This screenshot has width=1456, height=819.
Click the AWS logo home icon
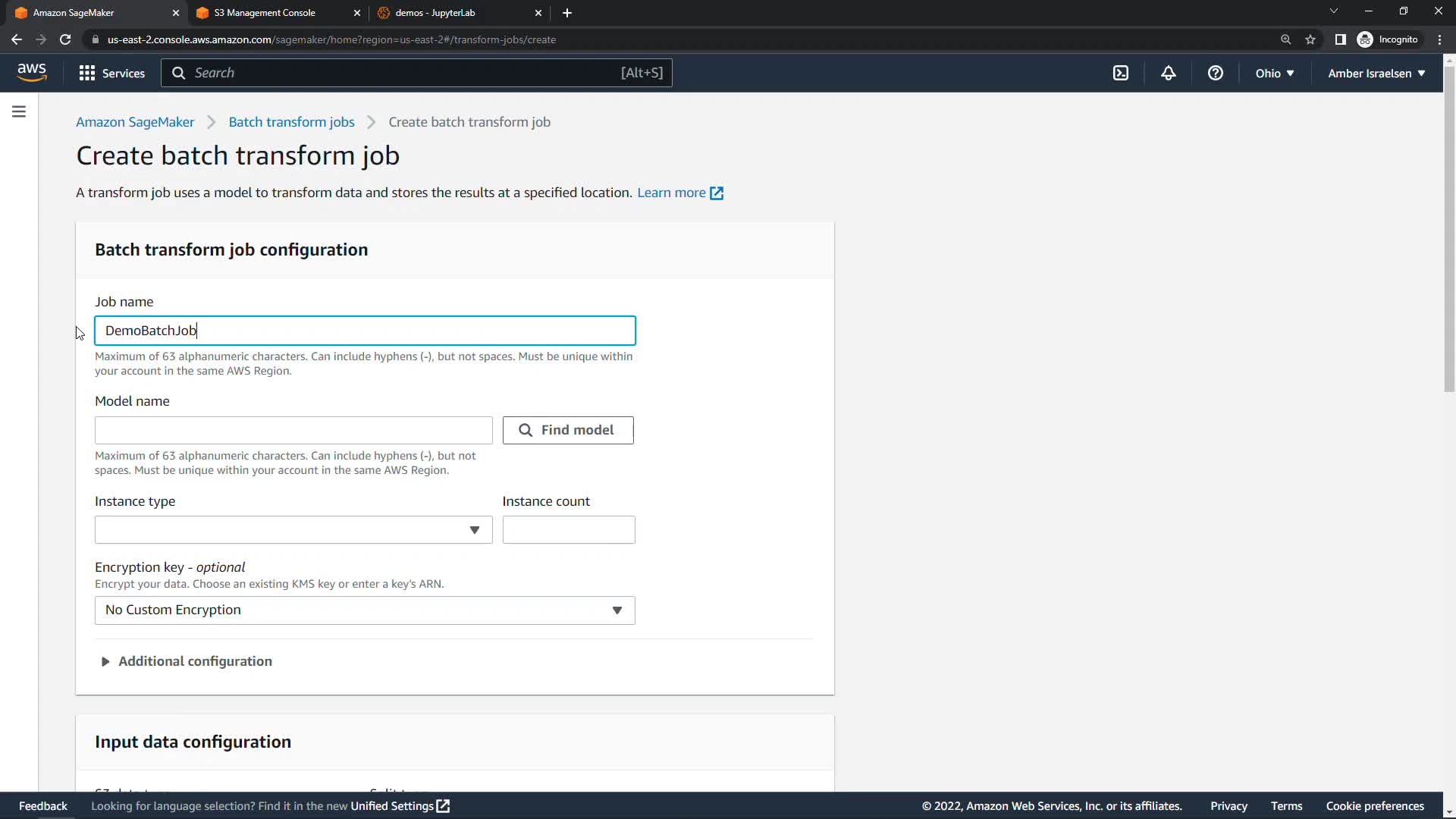32,72
